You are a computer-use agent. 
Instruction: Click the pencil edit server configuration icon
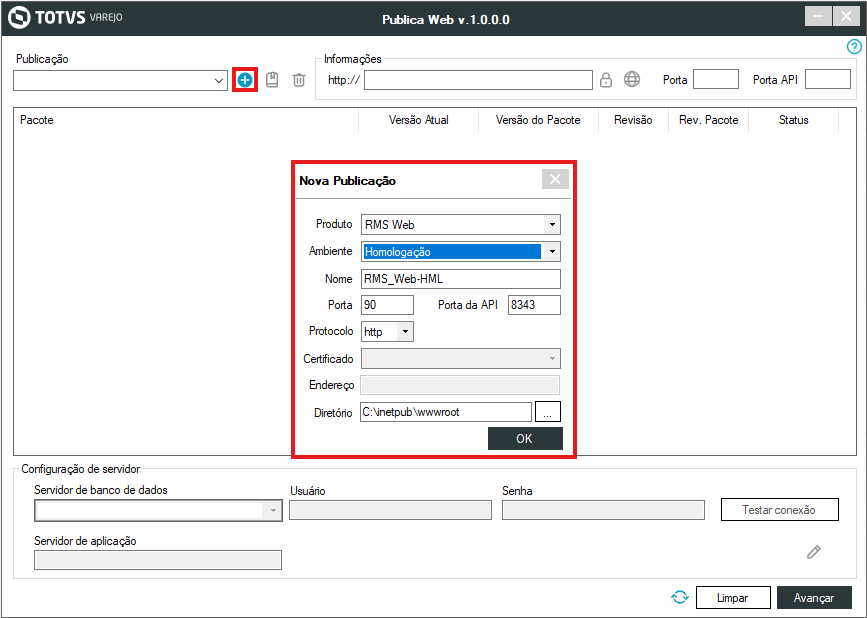click(x=813, y=552)
